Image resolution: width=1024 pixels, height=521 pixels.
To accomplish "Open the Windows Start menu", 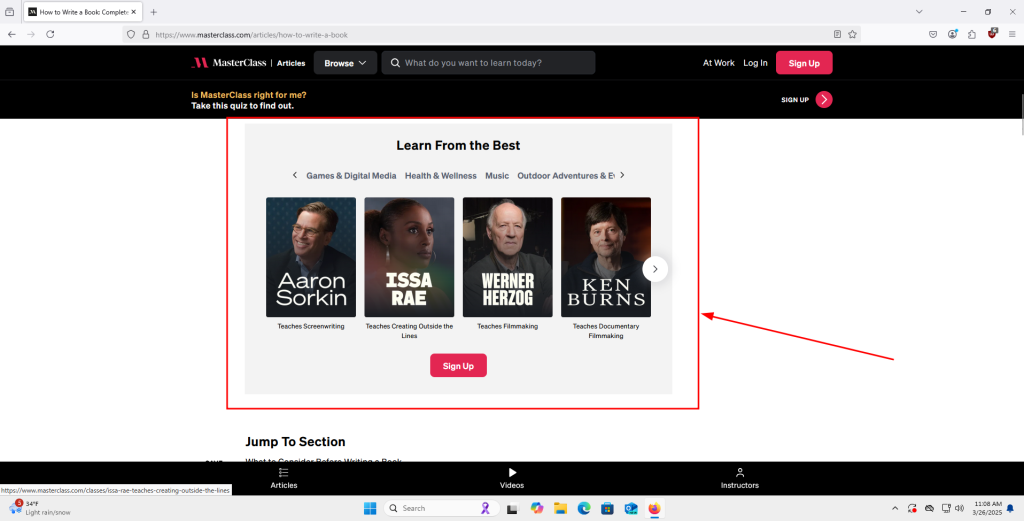I will 370,508.
